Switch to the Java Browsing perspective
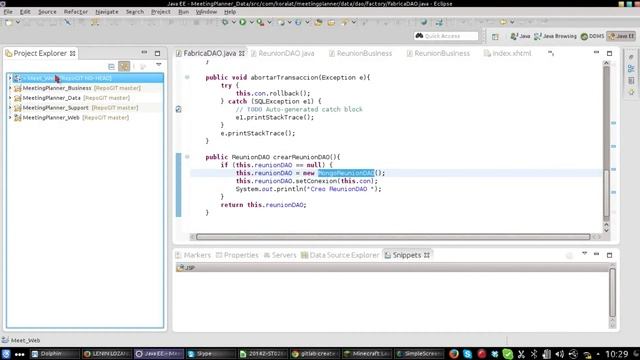 [556, 36]
